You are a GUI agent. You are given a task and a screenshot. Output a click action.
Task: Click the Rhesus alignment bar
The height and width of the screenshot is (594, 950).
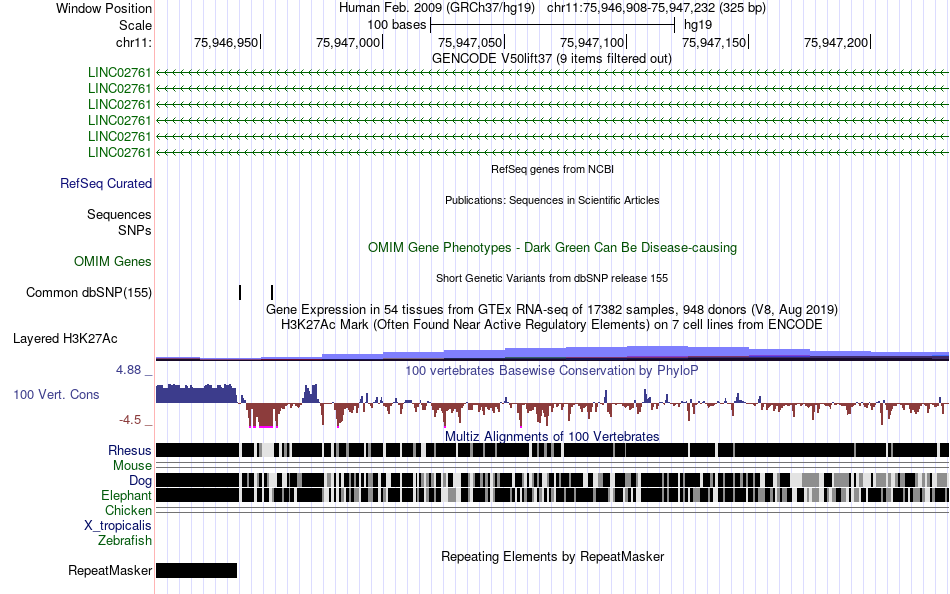tap(552, 450)
